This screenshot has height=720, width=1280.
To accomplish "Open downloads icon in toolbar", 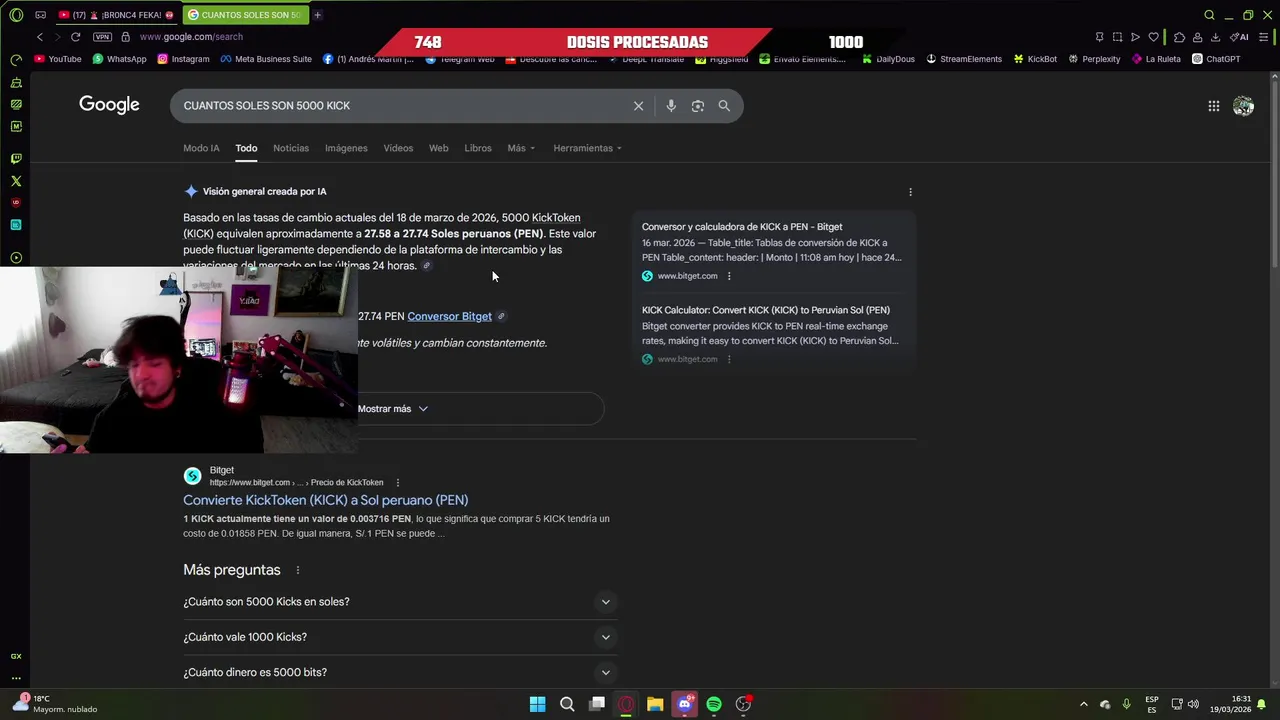I will click(x=1215, y=37).
